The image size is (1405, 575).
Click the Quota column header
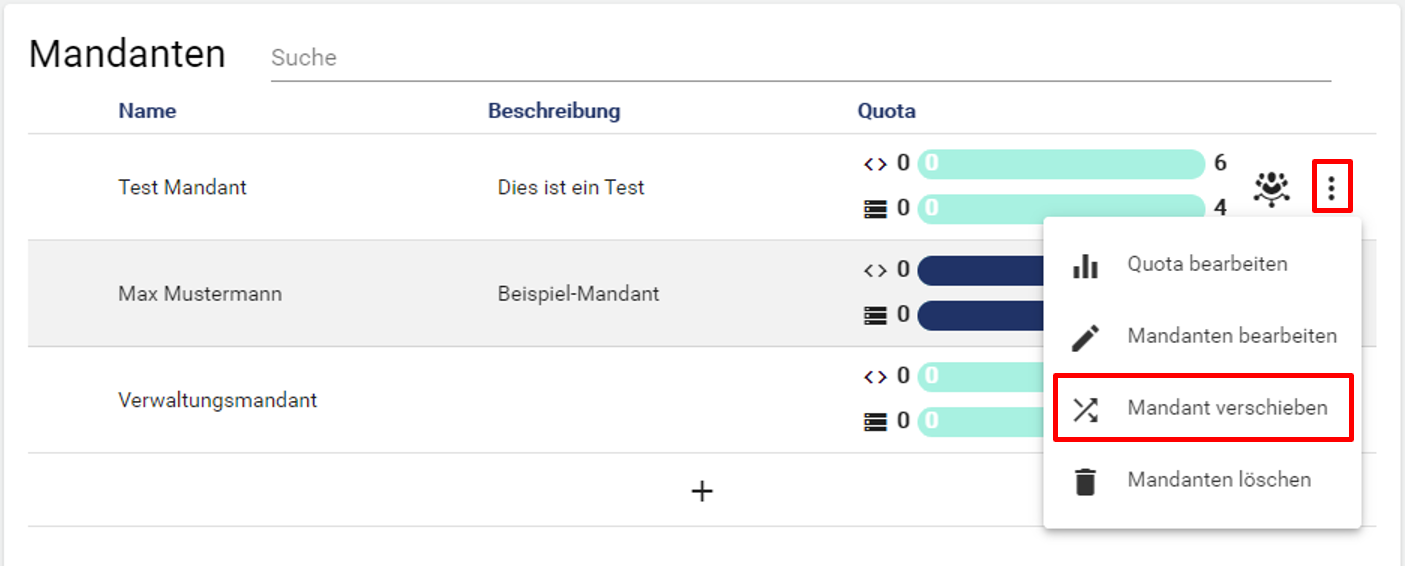point(886,111)
